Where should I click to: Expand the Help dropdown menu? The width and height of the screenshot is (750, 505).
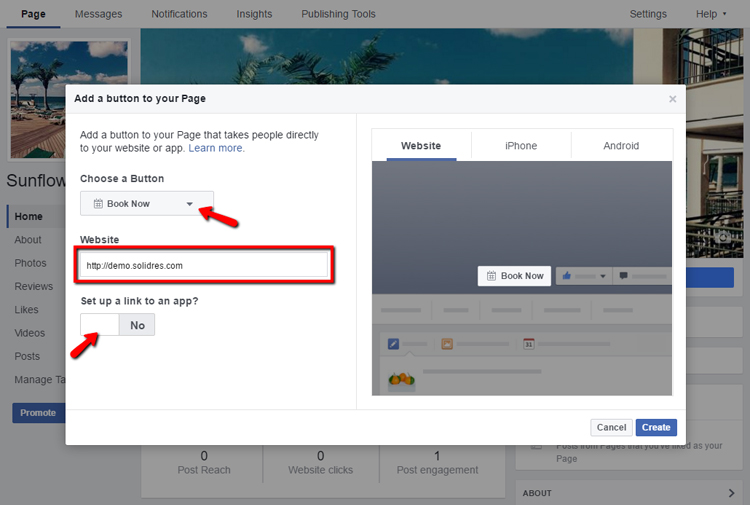711,14
